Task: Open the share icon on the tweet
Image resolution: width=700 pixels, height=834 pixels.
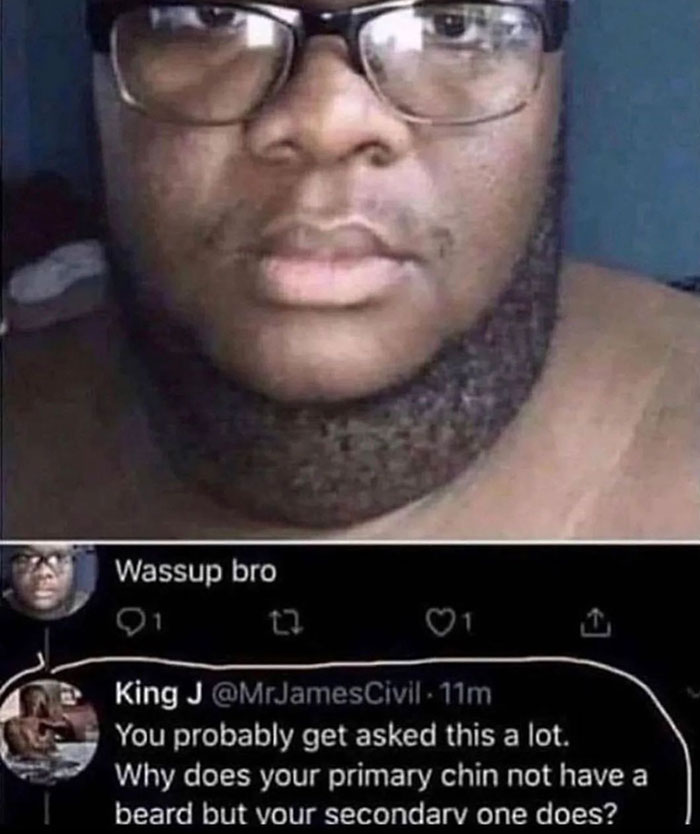Action: pos(595,622)
